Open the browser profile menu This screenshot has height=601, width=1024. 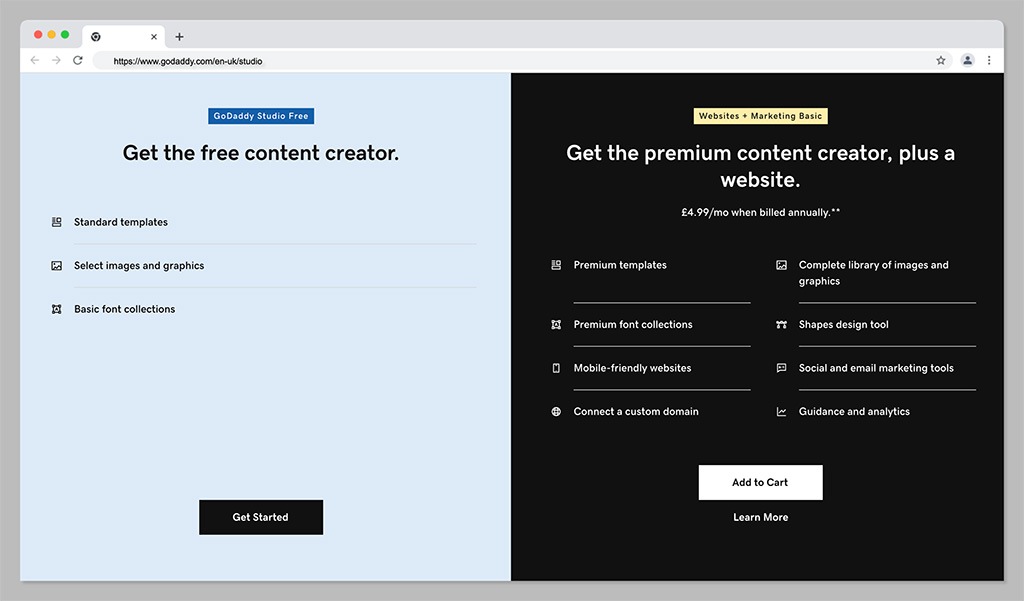pos(967,60)
